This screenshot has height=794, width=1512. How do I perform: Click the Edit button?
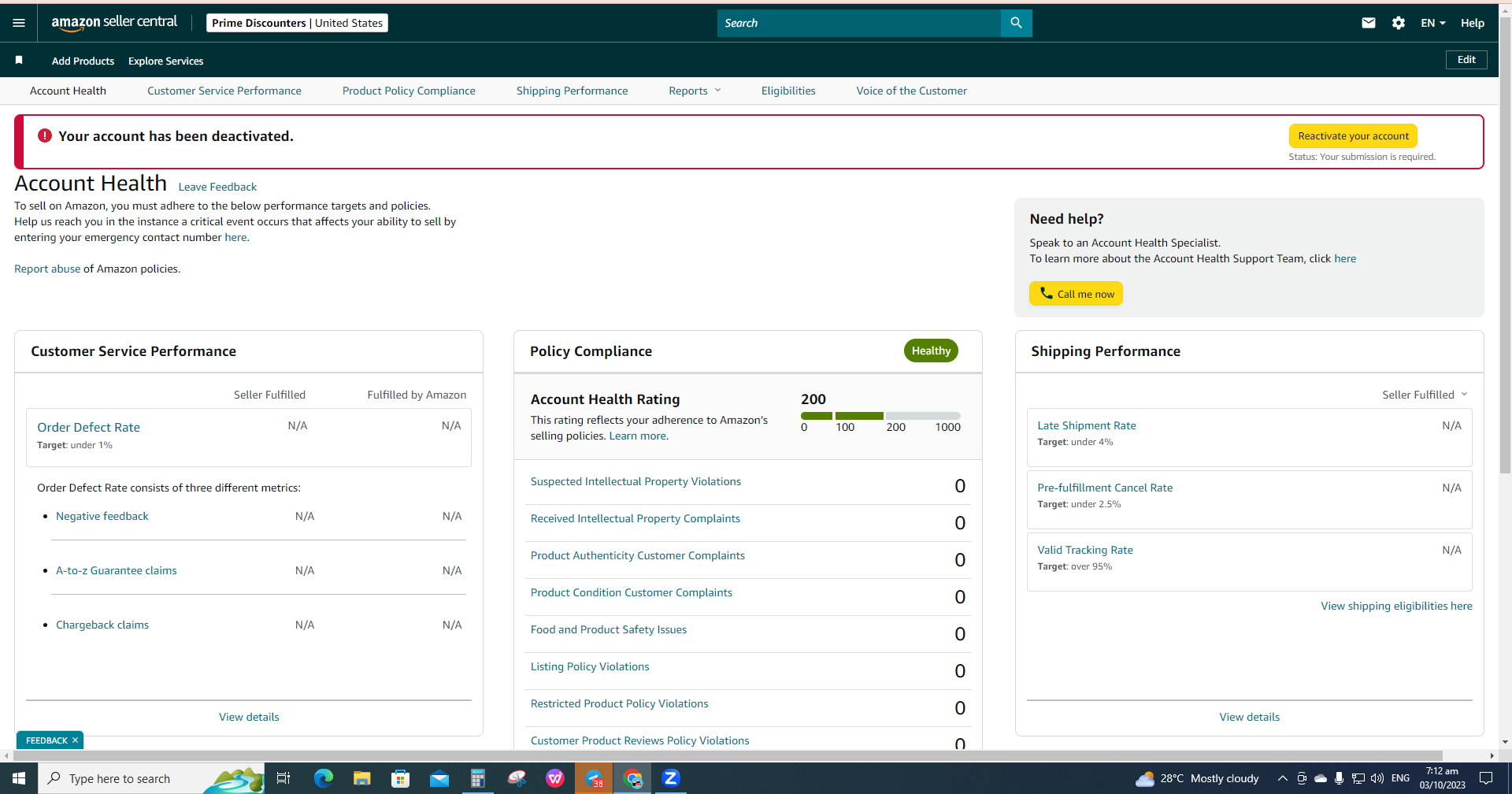(x=1466, y=60)
